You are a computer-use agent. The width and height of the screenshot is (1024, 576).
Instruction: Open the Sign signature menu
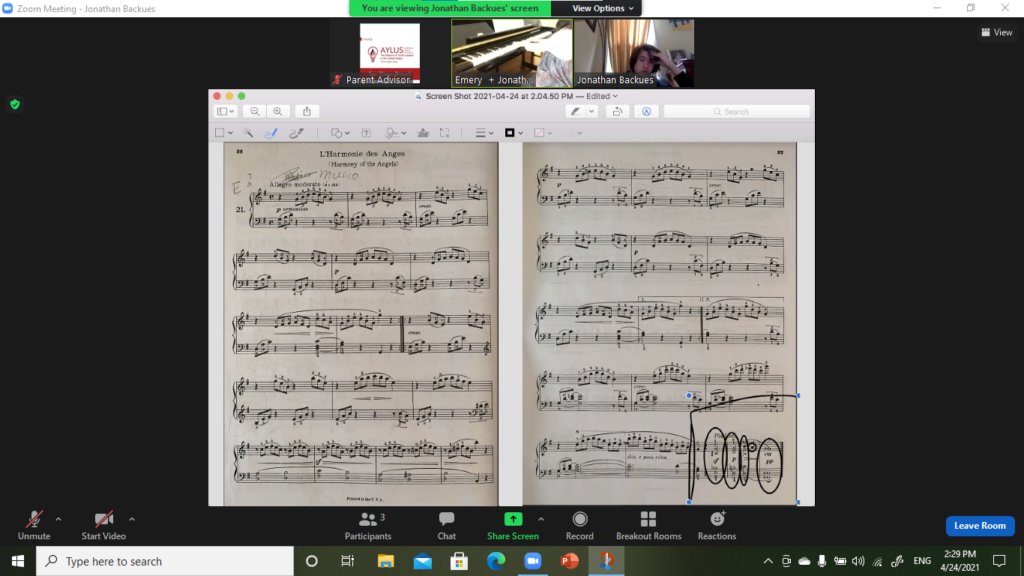click(x=396, y=133)
